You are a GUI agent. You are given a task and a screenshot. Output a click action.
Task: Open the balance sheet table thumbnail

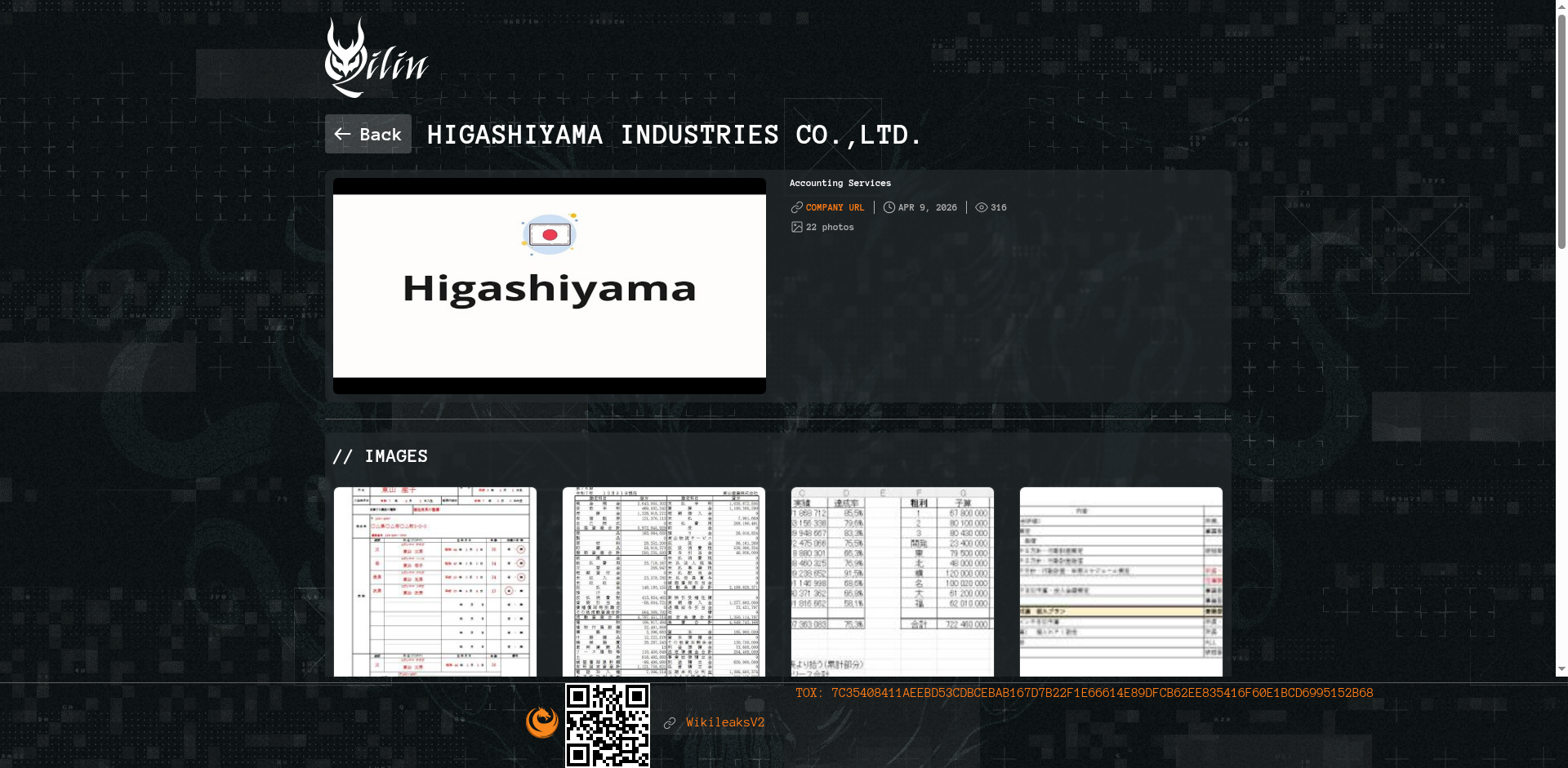coord(664,582)
